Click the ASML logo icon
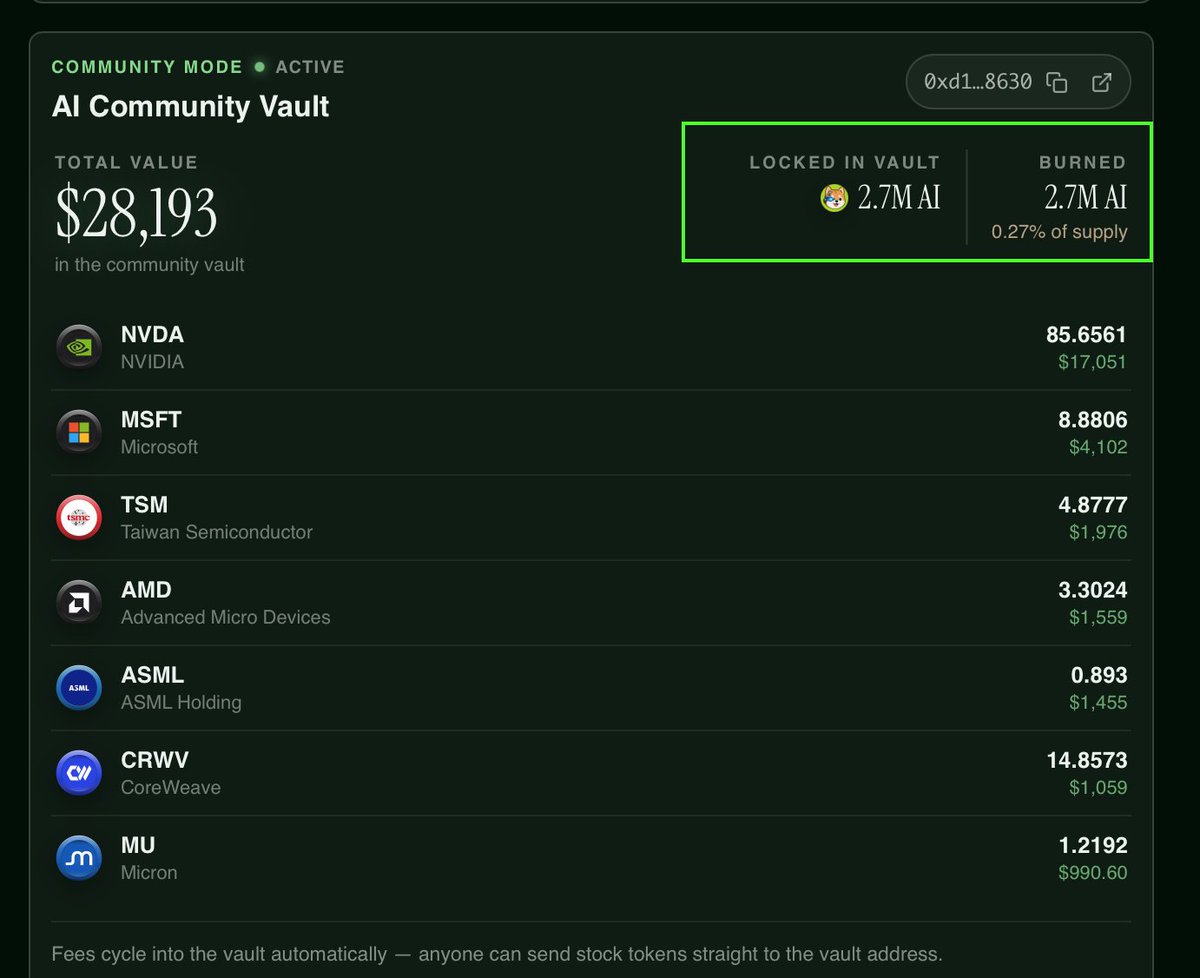The image size is (1200, 978). [x=79, y=687]
